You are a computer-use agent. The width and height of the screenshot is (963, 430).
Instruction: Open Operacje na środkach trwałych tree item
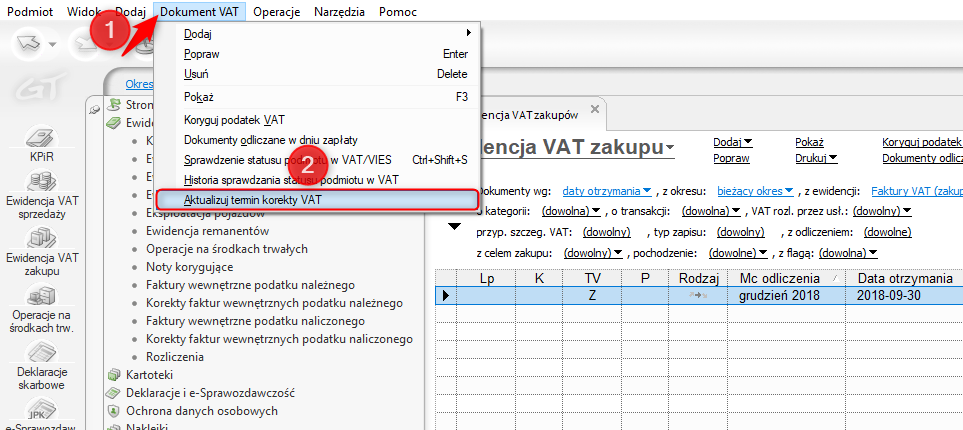tap(227, 249)
